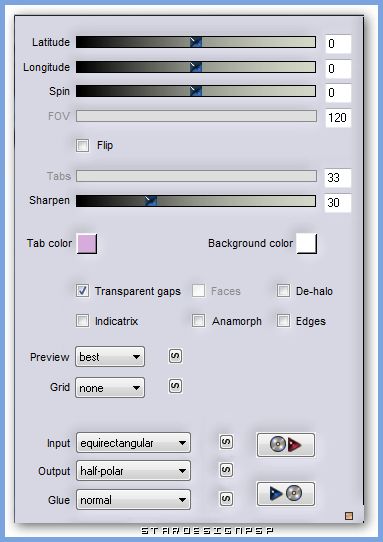Screen dimensions: 383x542
Task: Enable the De-halo checkbox
Action: [283, 291]
